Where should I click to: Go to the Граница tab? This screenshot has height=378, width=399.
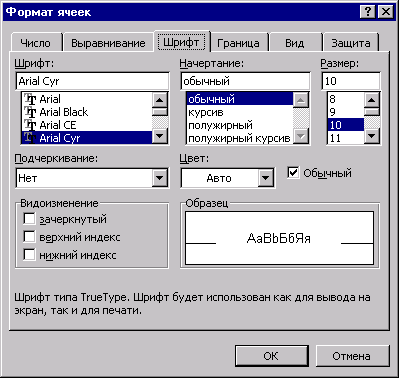tap(238, 43)
